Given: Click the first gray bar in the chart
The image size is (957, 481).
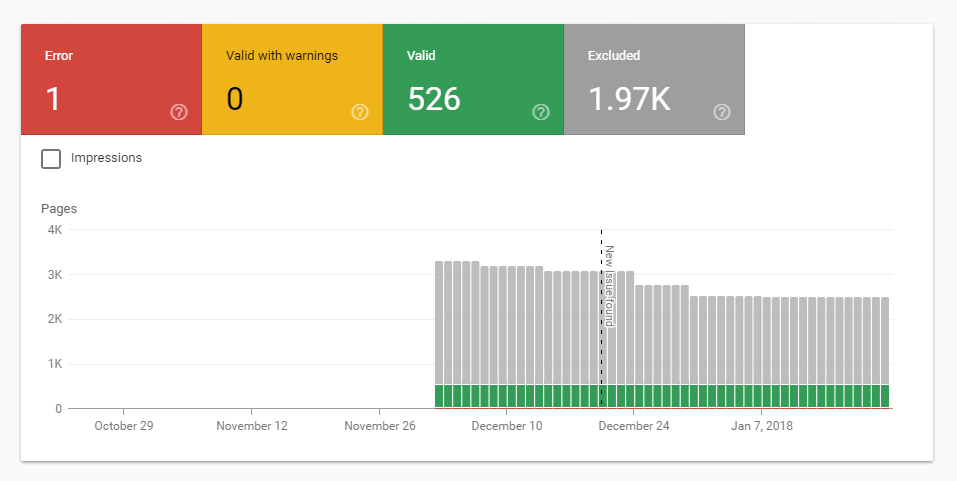Looking at the screenshot, I should pyautogui.click(x=440, y=320).
